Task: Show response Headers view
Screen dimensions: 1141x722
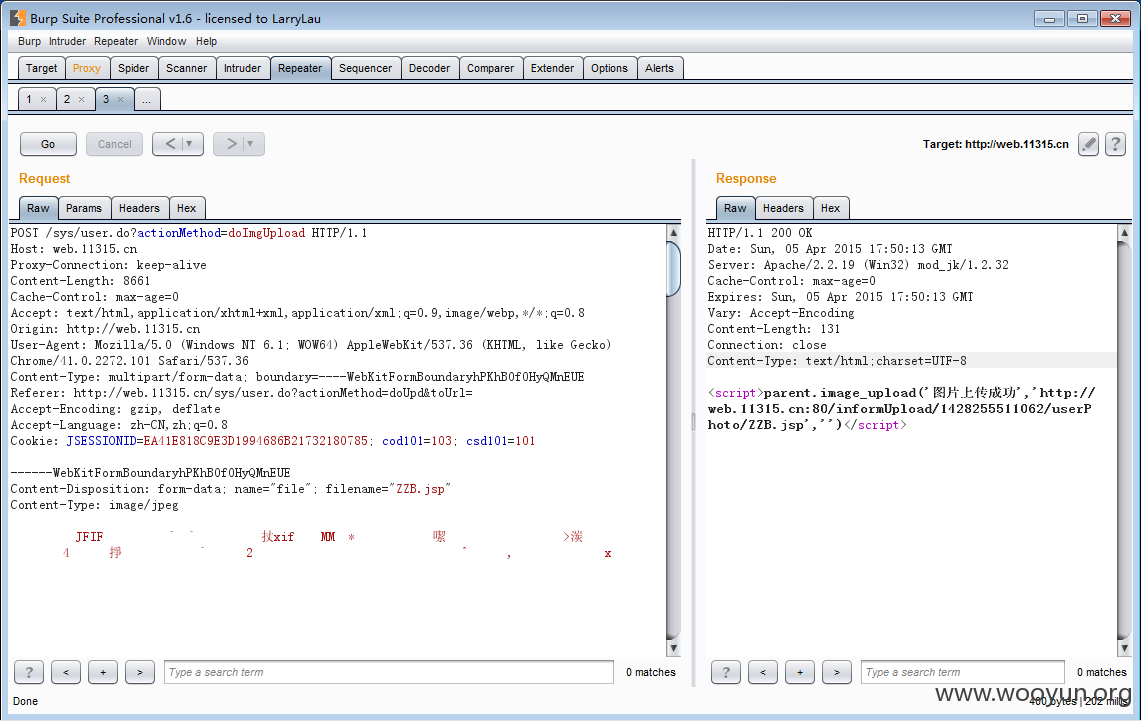Action: click(783, 208)
